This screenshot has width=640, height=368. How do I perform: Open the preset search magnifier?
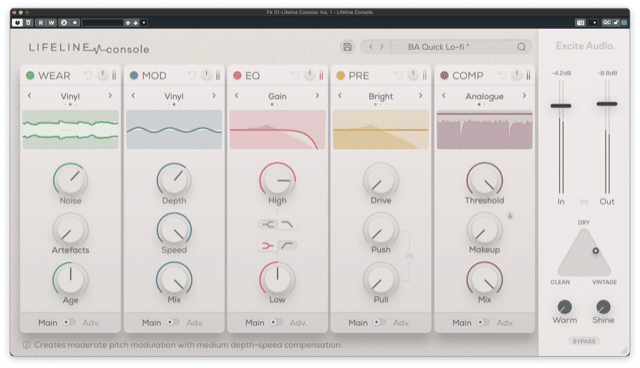tap(522, 47)
